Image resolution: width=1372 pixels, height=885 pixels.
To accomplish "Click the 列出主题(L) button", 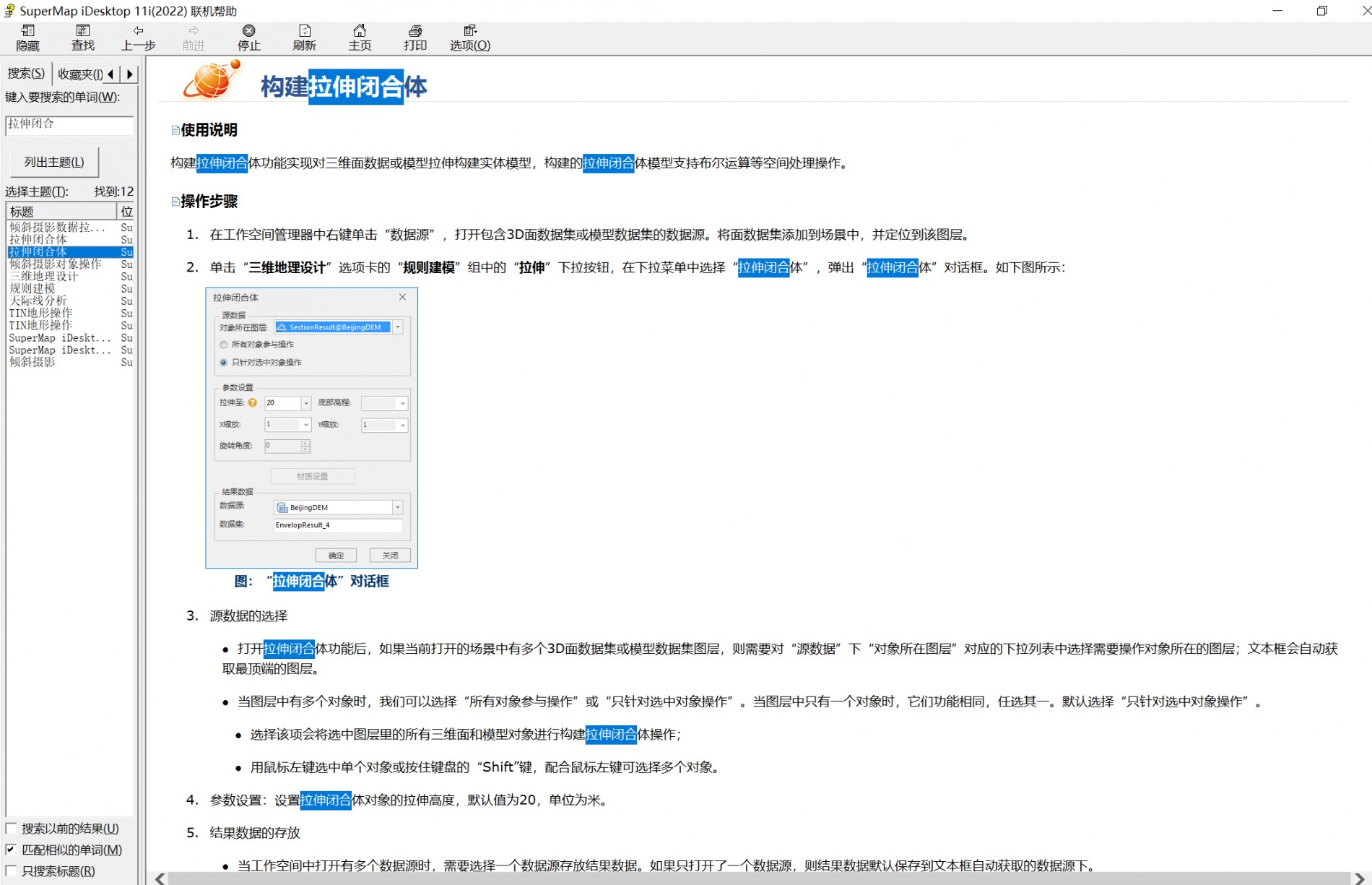I will tap(54, 162).
